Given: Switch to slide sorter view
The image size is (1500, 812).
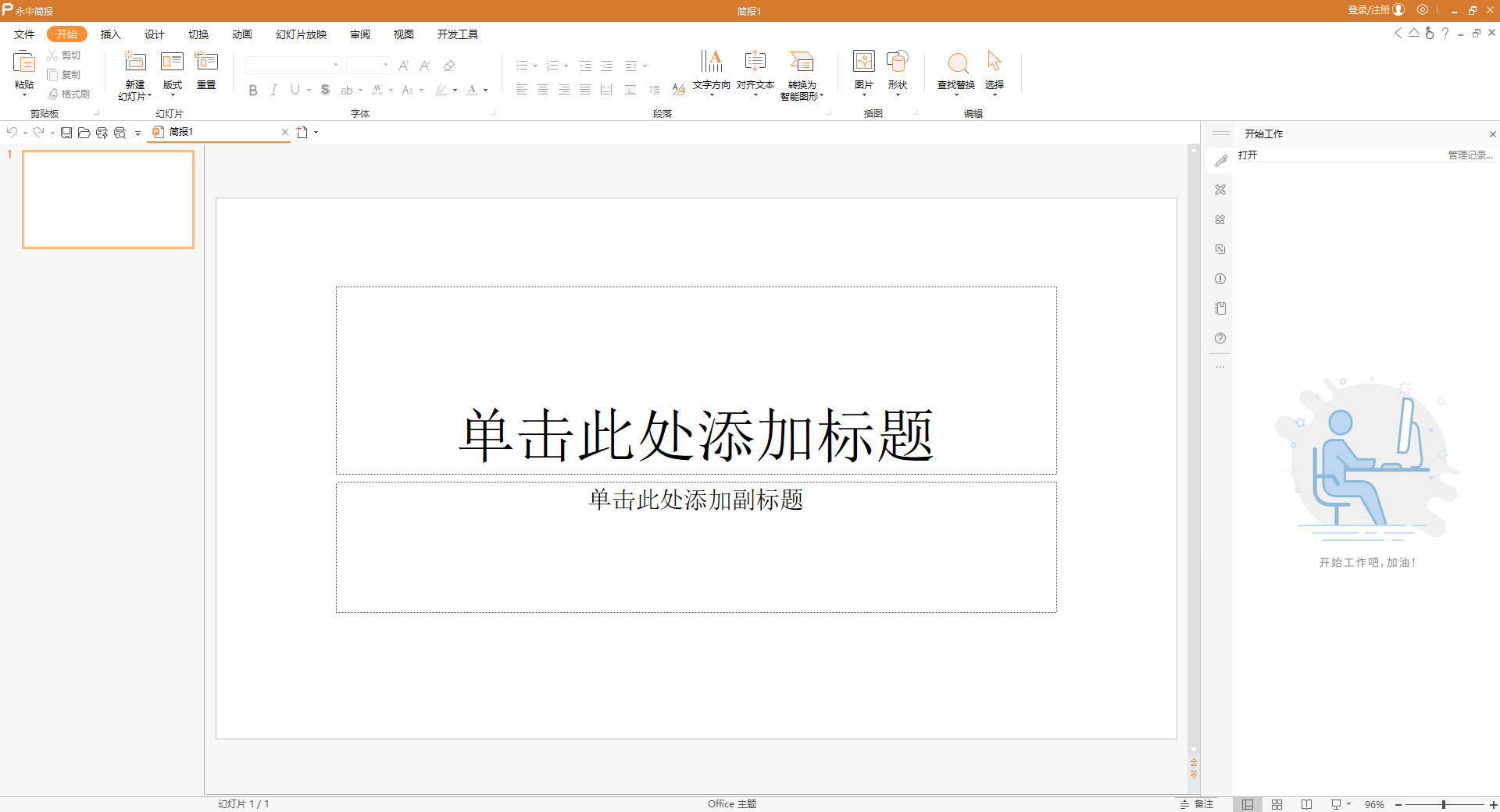Looking at the screenshot, I should [1277, 804].
